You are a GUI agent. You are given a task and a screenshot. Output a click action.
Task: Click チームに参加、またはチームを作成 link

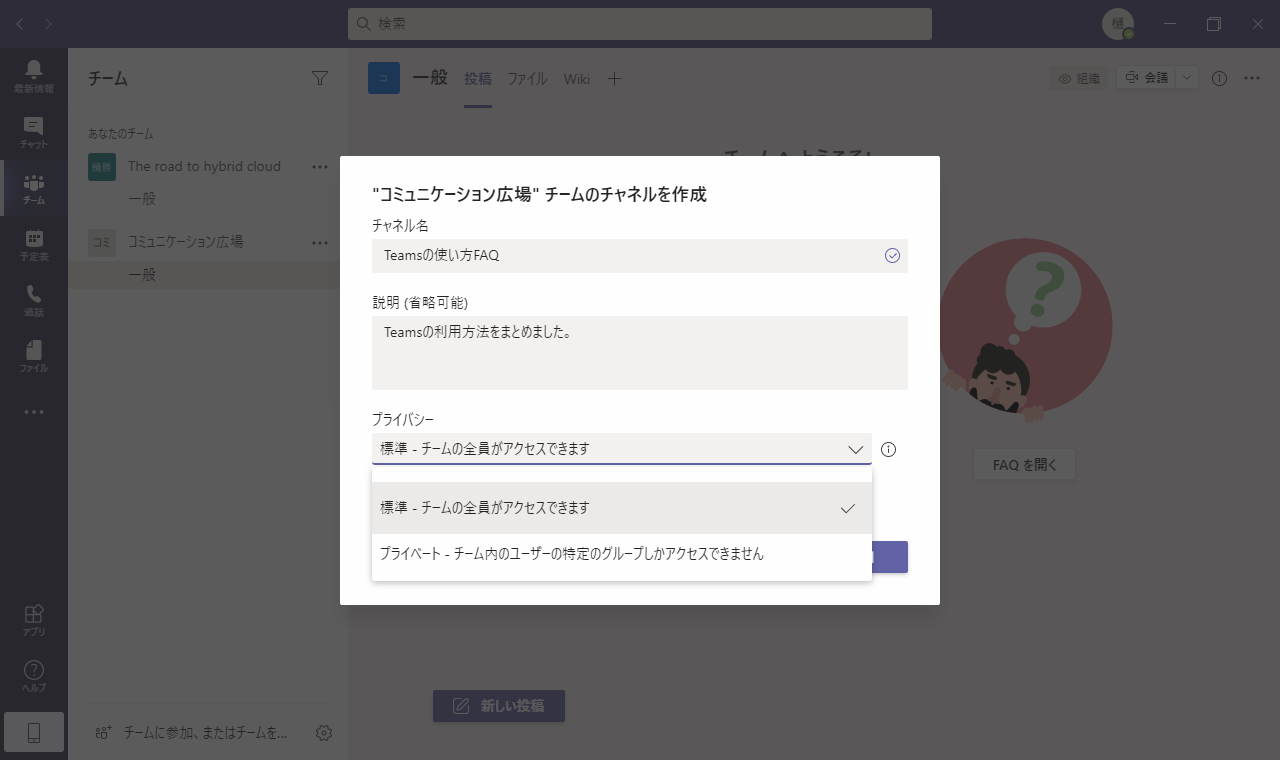pyautogui.click(x=192, y=733)
